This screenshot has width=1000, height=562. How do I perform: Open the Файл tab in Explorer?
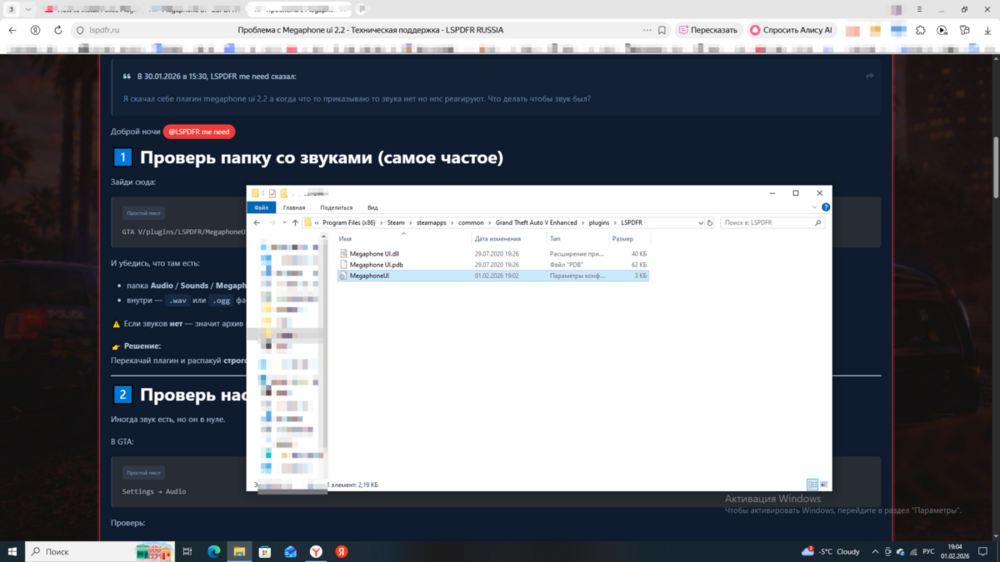261,207
